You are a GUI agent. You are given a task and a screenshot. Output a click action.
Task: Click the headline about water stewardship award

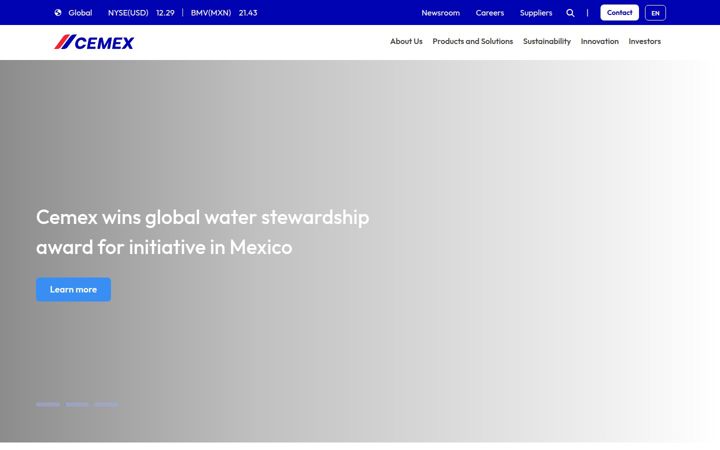pyautogui.click(x=202, y=232)
